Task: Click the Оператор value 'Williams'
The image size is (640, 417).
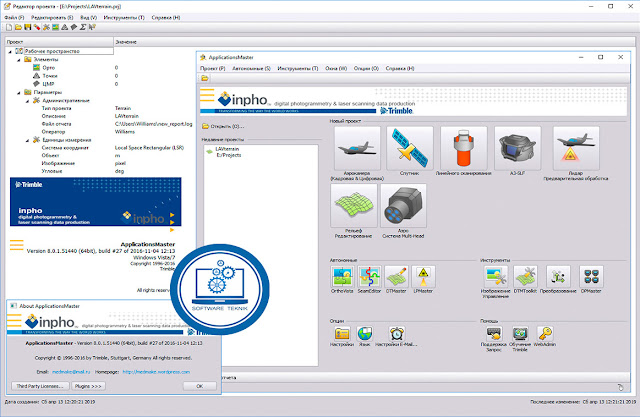Action: tap(124, 132)
